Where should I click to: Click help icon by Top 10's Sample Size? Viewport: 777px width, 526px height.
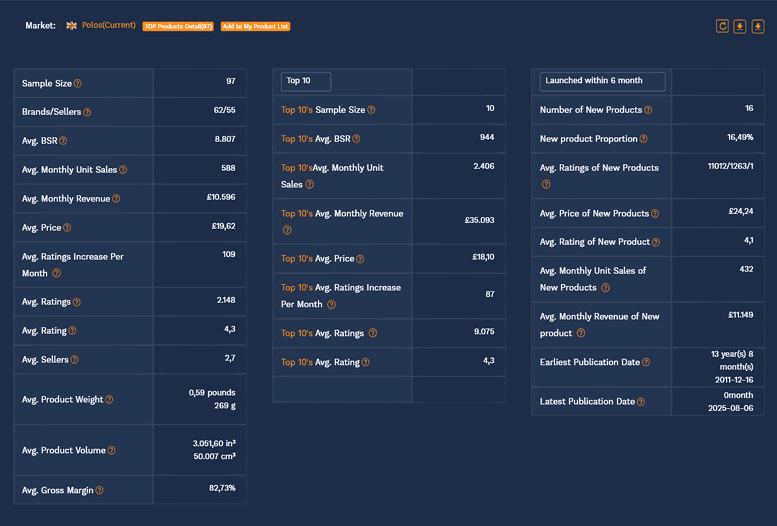[x=371, y=110]
